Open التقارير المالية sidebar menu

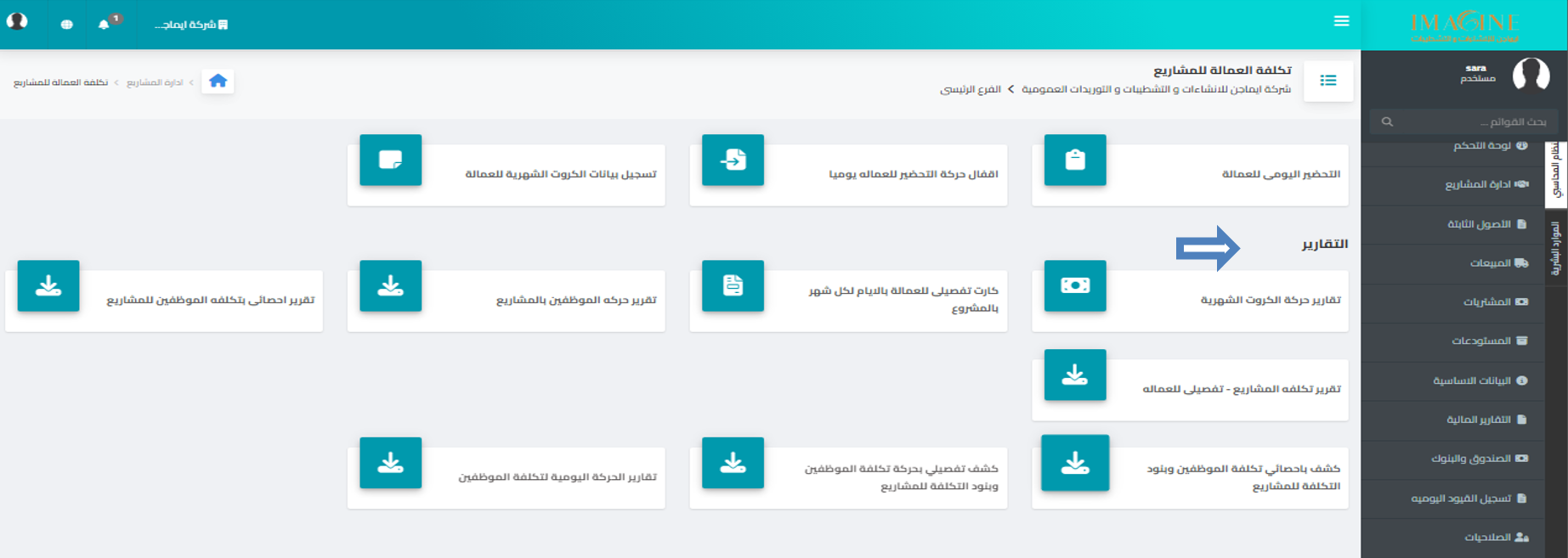1452,420
